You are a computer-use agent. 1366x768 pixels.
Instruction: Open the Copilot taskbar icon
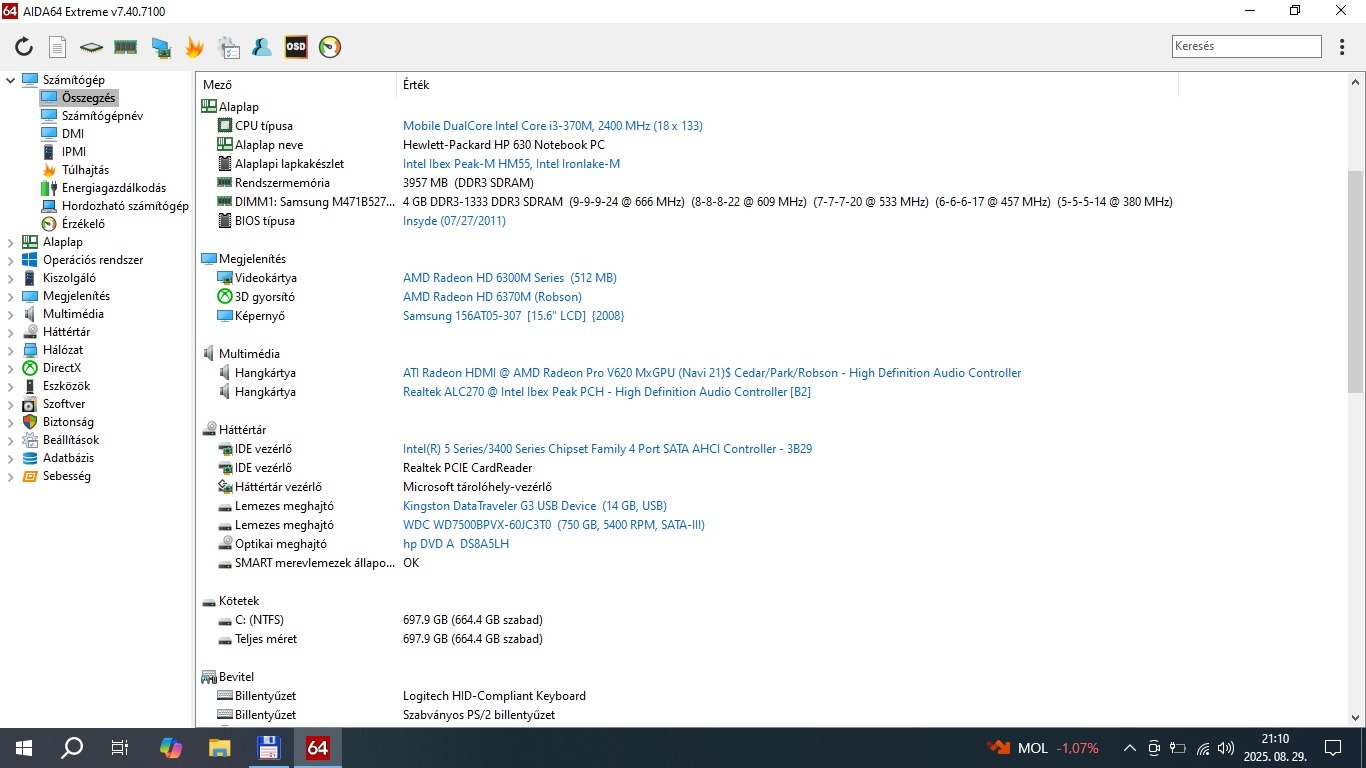point(171,747)
